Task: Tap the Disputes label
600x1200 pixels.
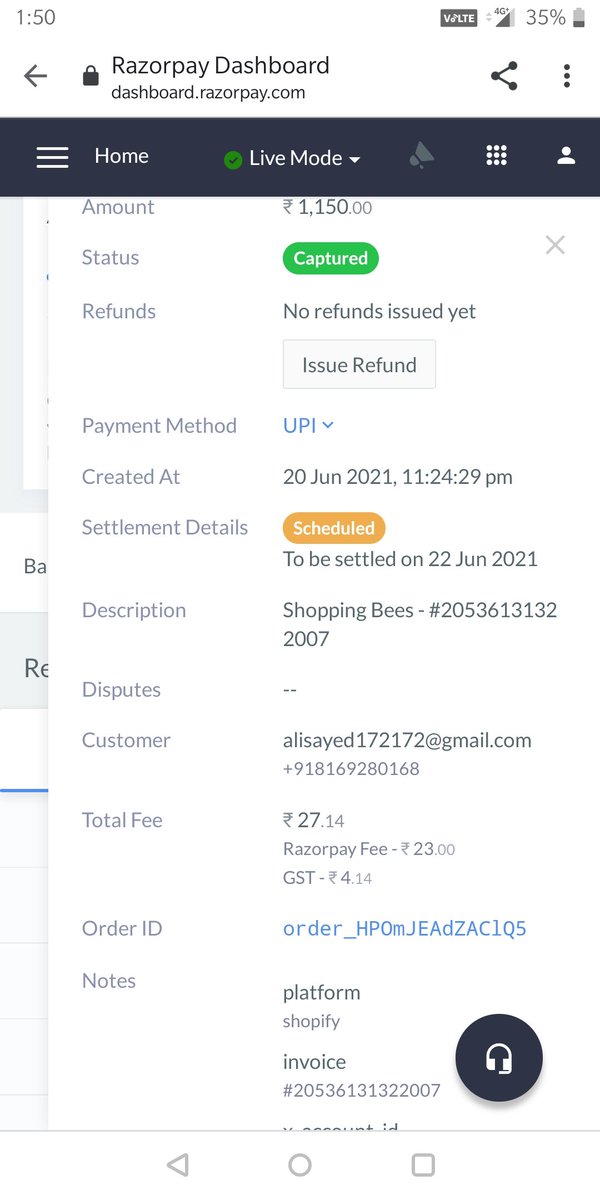Action: 121,690
